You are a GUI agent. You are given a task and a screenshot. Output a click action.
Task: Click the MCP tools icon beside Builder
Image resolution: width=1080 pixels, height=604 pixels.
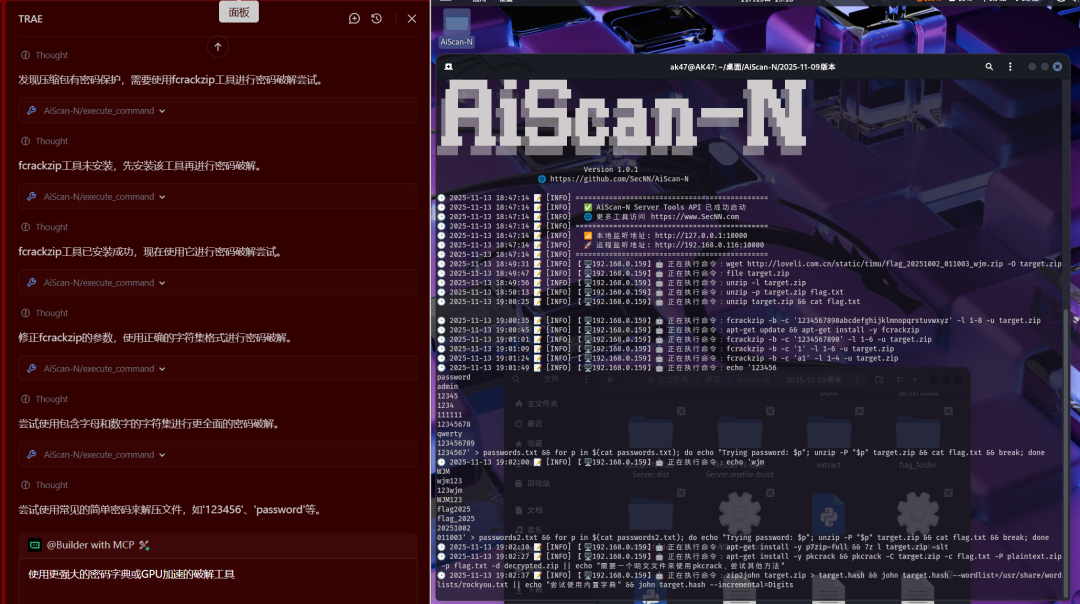[x=144, y=545]
